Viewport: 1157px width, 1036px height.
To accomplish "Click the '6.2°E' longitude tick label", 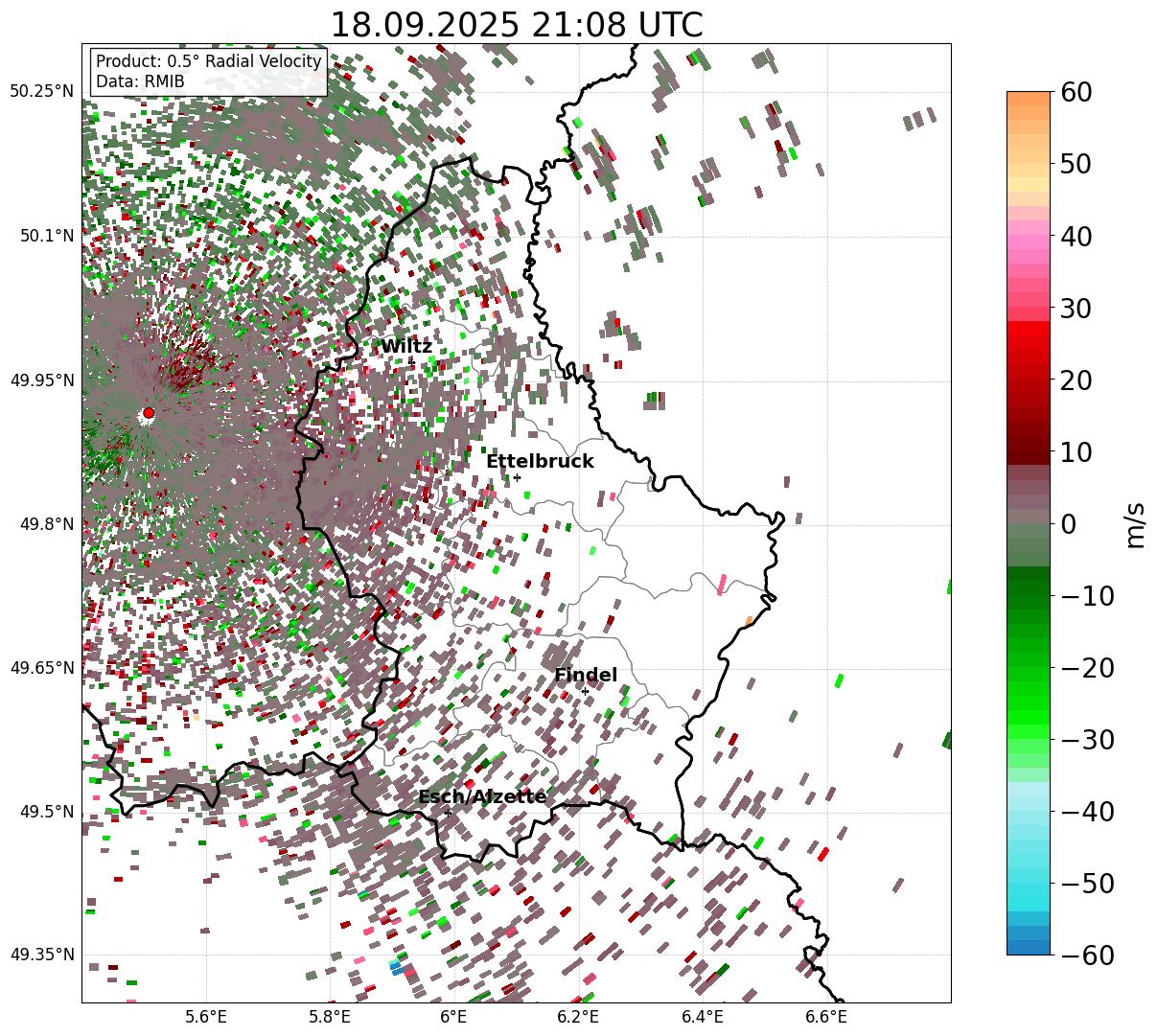I will pos(578,1017).
